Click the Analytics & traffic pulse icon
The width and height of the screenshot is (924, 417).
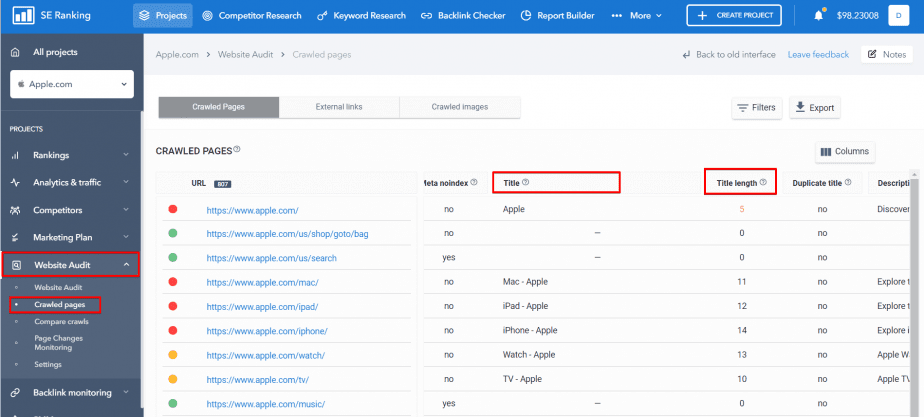click(16, 183)
